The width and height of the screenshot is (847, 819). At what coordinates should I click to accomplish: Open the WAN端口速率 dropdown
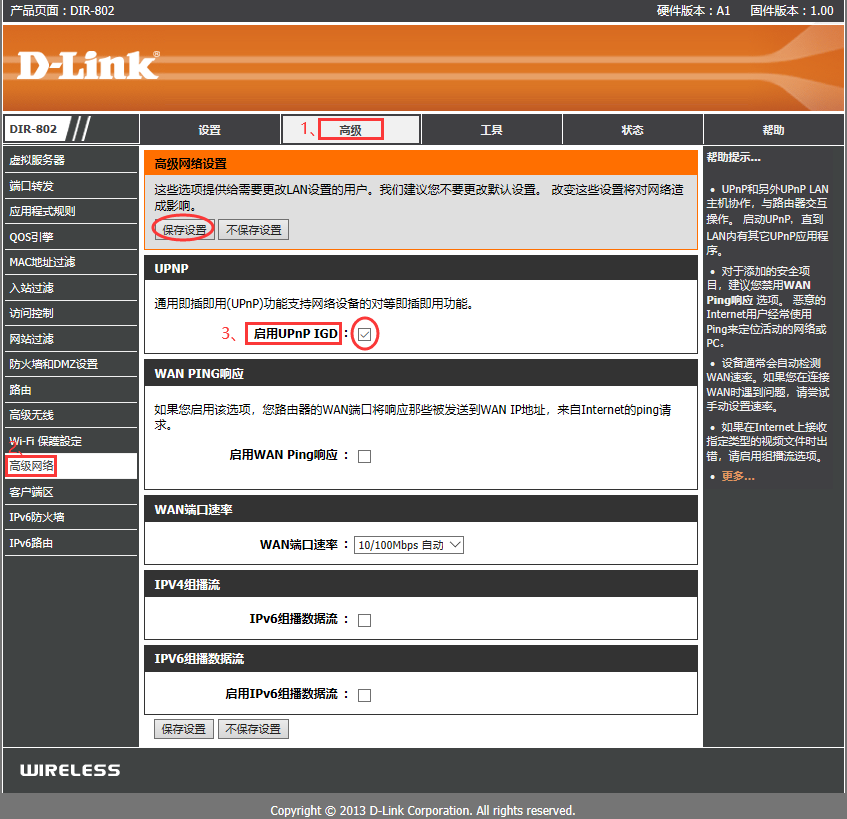(x=409, y=545)
